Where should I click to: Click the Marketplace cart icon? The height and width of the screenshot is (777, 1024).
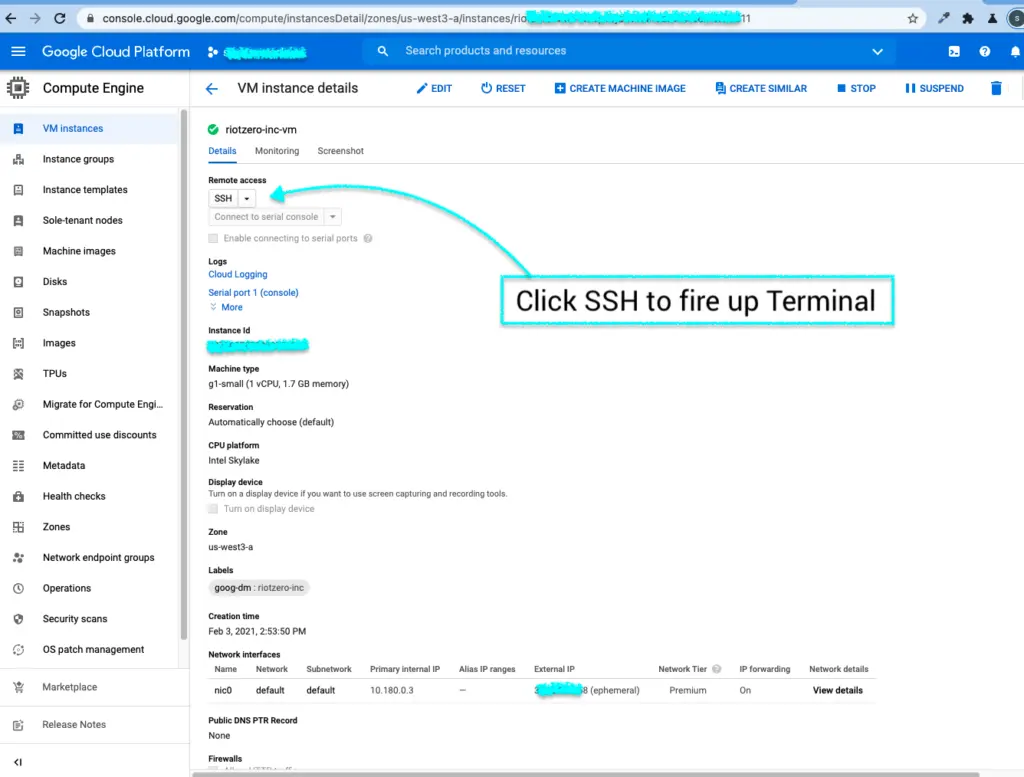(18, 688)
